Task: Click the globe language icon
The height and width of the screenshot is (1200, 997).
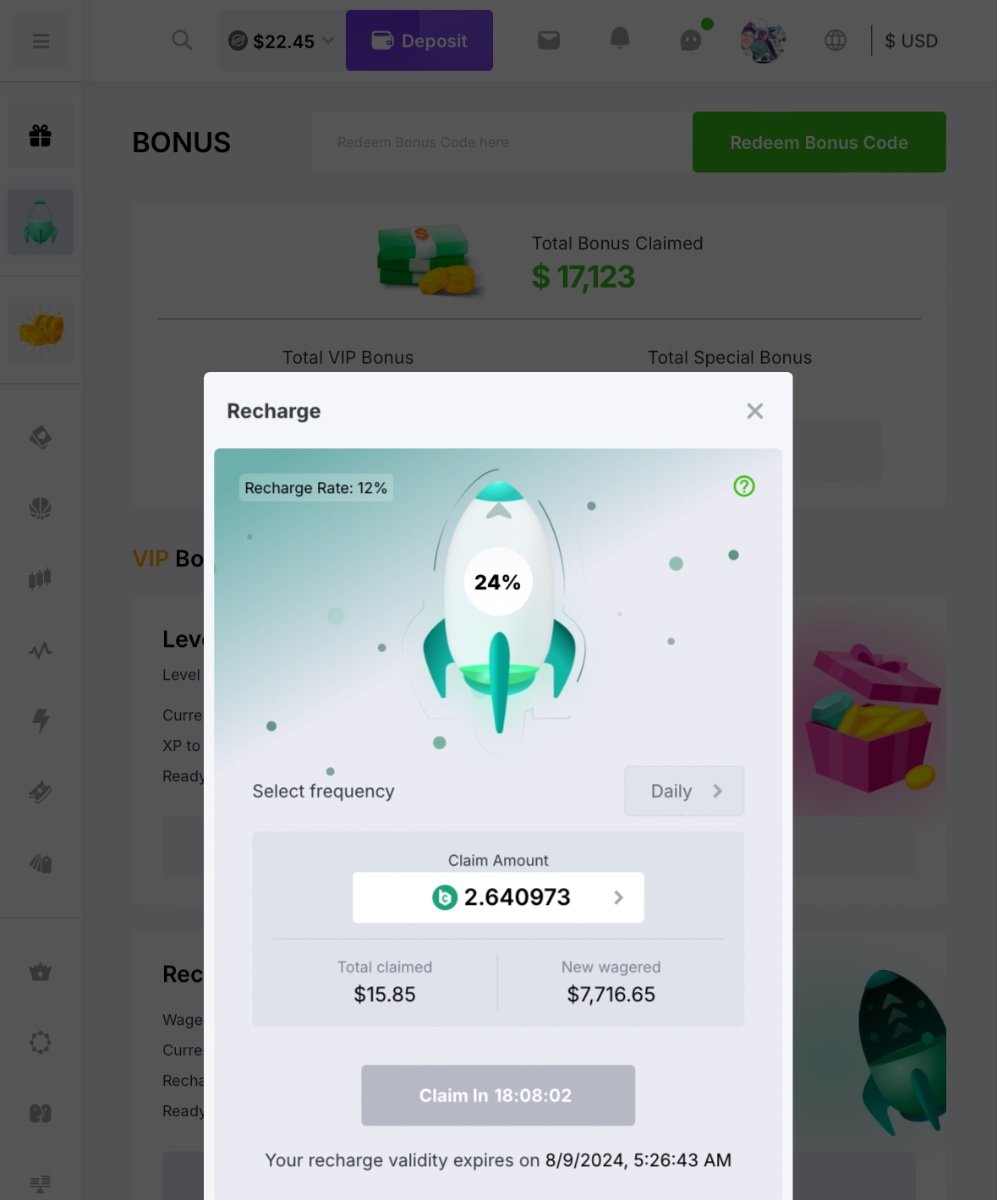Action: click(x=835, y=40)
